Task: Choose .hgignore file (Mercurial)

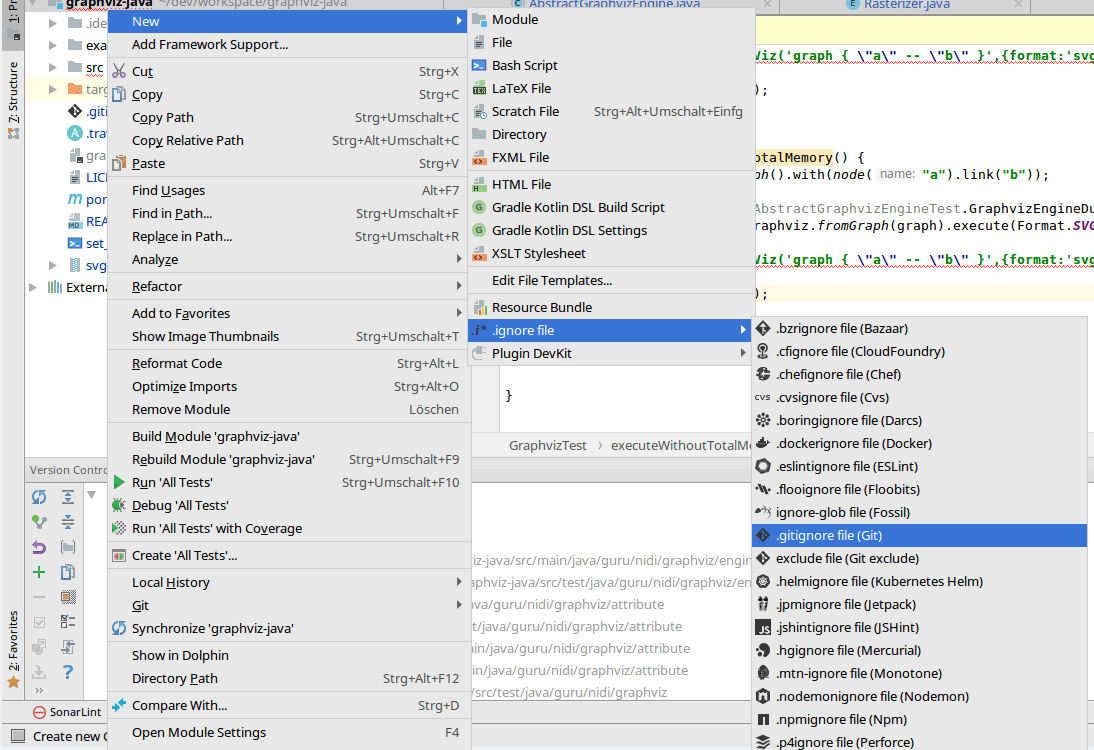Action: pos(919,650)
